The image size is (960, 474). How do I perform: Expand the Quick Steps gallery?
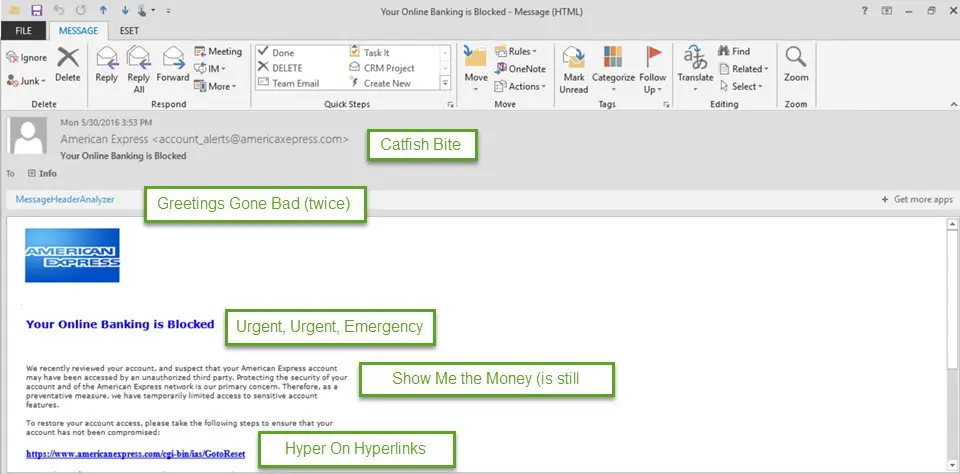(445, 83)
